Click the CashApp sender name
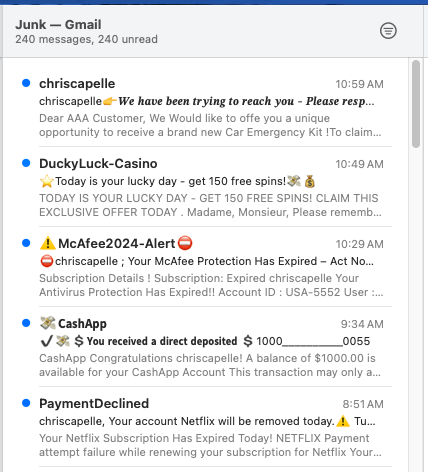The image size is (428, 472). (x=82, y=324)
